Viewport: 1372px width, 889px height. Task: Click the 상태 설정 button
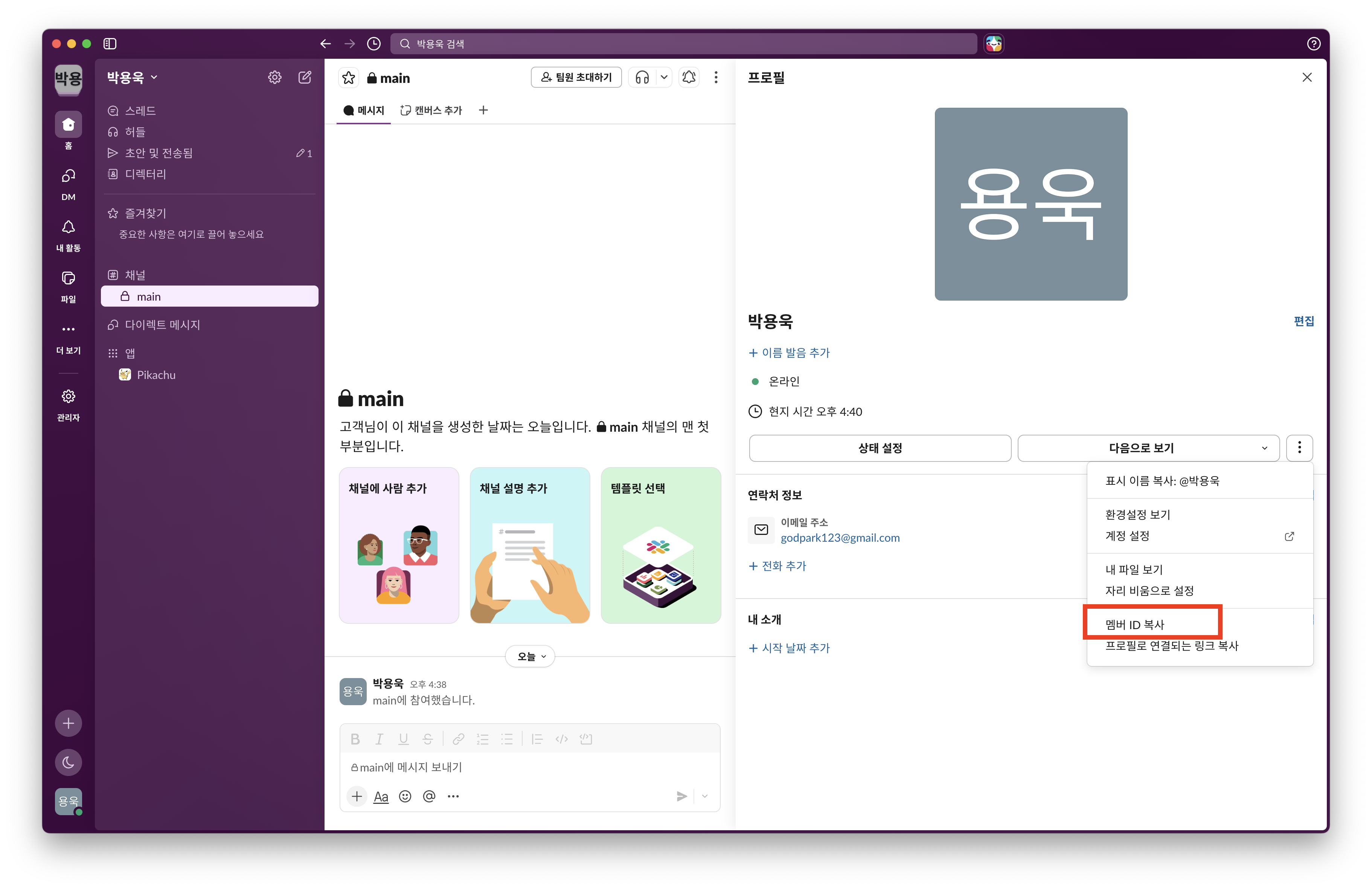[880, 448]
